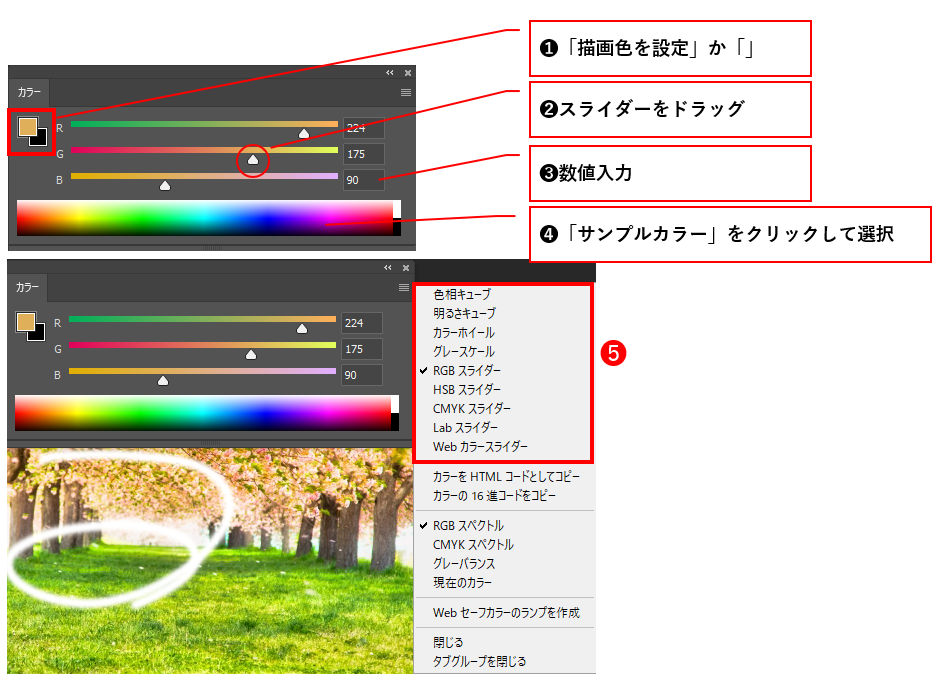Viewport: 935px width, 678px height.
Task: Collapse the lower Color panel with the double-arrow icon
Action: tap(389, 268)
